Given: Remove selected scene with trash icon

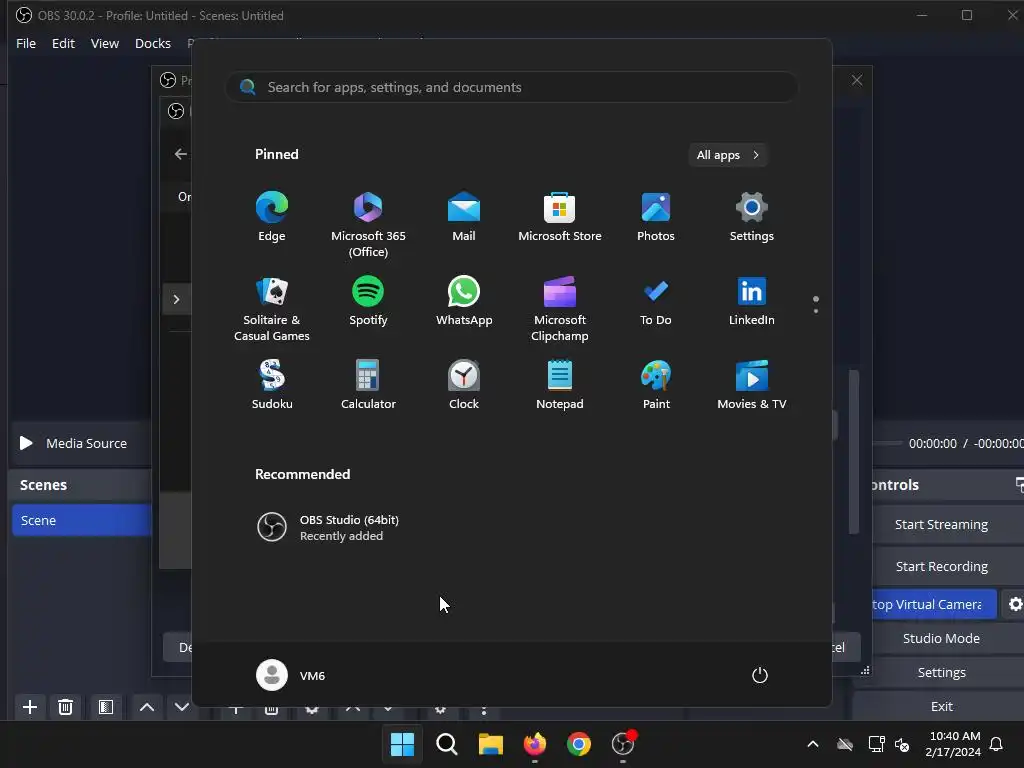Looking at the screenshot, I should point(65,707).
